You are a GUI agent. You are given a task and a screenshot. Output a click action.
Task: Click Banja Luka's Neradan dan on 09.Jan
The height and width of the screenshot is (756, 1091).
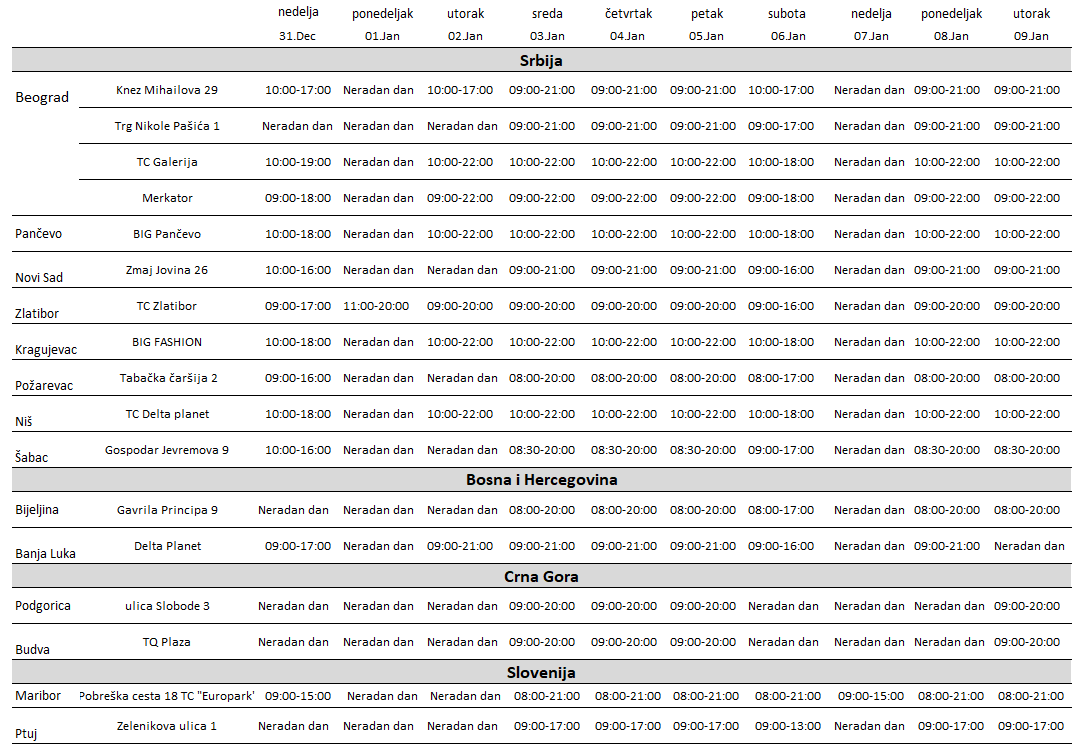(x=1029, y=546)
